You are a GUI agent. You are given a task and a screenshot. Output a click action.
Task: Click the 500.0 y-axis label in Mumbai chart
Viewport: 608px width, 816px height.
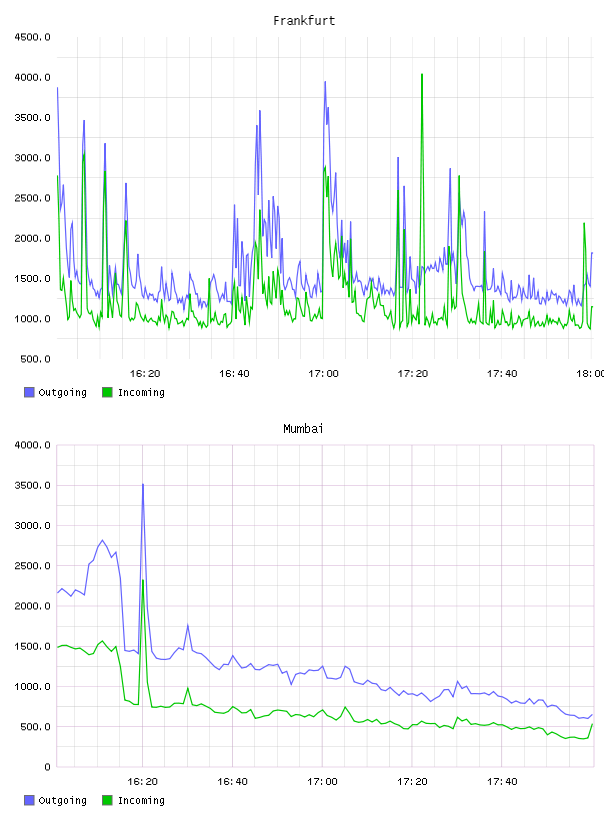35,727
